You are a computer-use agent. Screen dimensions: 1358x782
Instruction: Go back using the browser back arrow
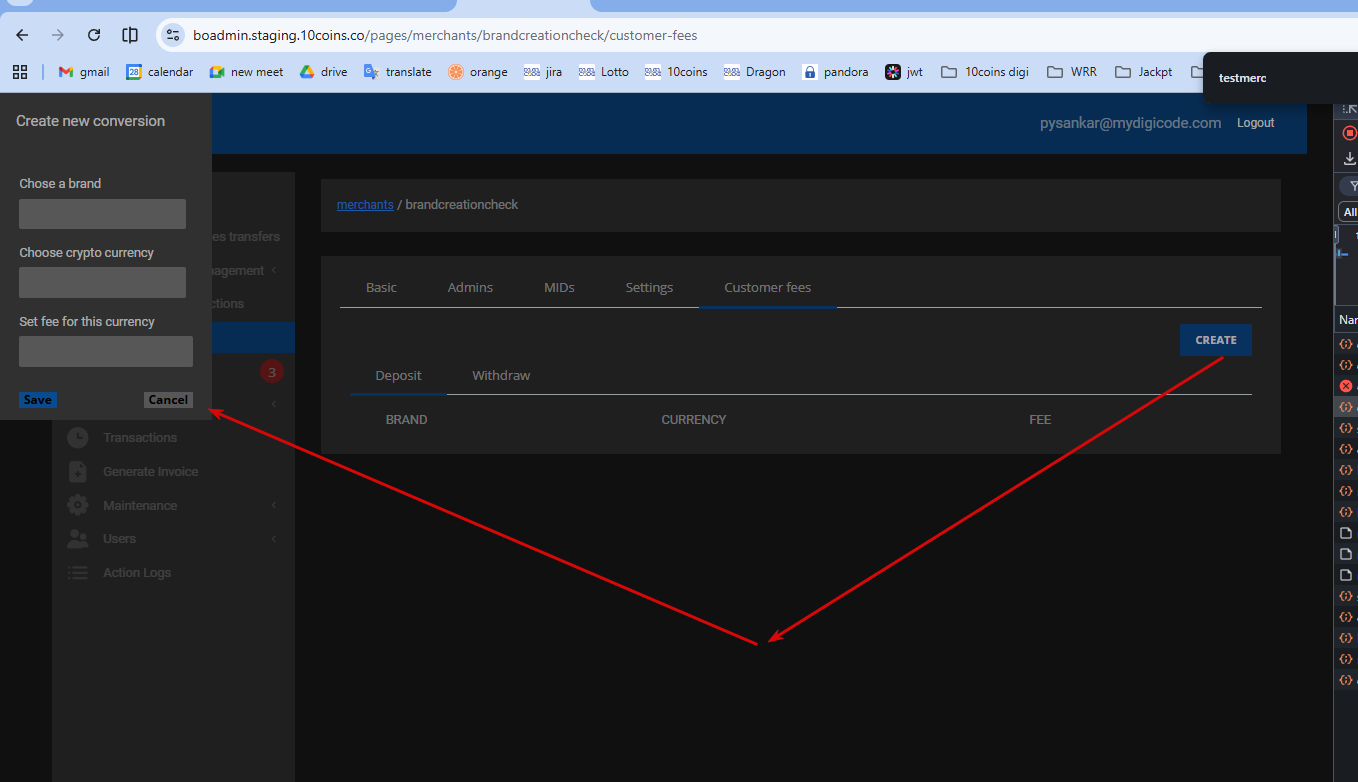(x=22, y=35)
